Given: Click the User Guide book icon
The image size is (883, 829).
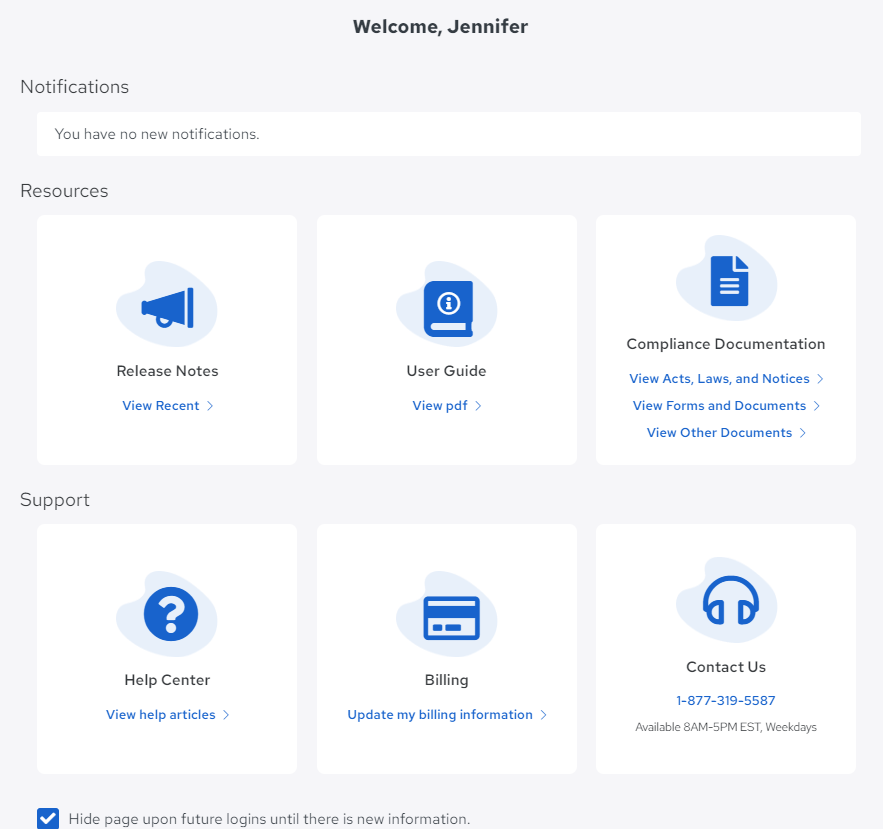Looking at the screenshot, I should 447,308.
